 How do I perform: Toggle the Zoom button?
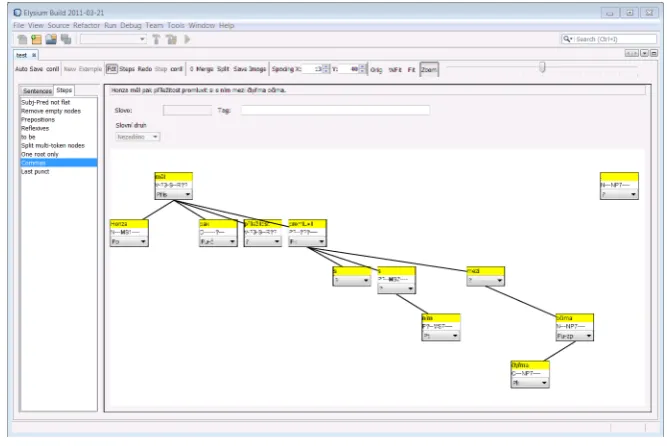click(429, 70)
